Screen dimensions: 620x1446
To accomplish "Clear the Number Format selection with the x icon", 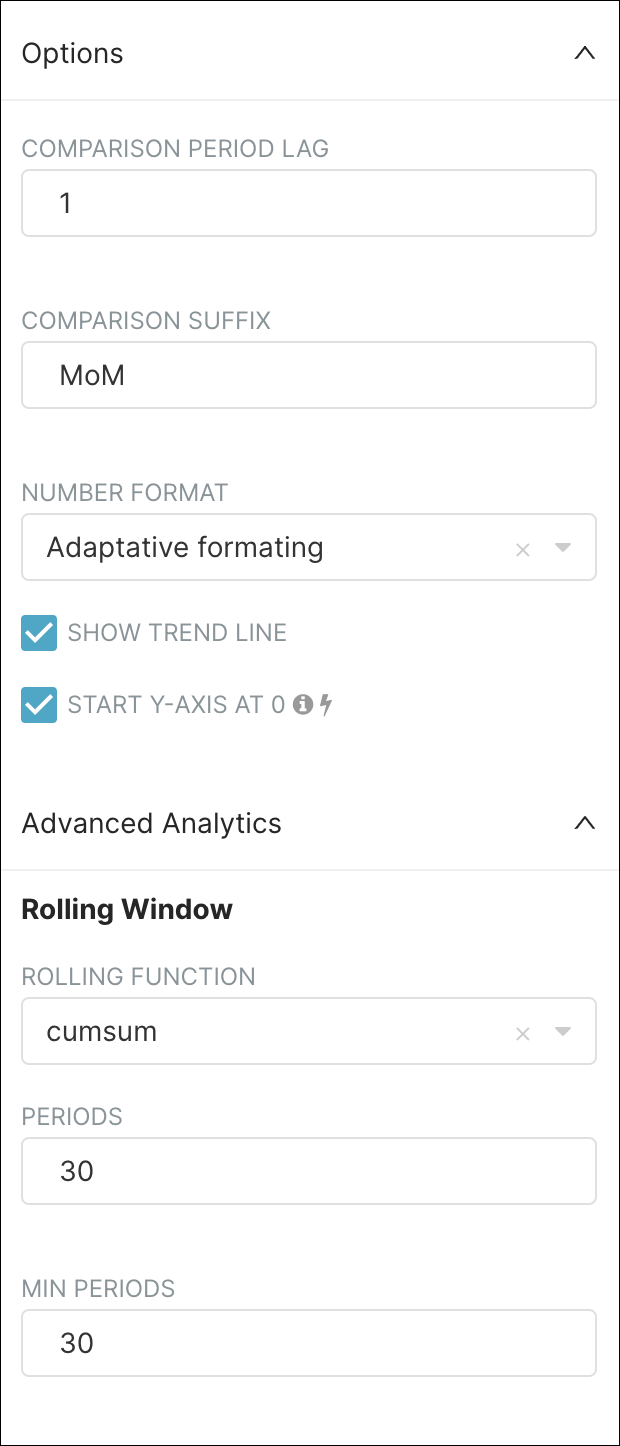I will click(x=522, y=547).
